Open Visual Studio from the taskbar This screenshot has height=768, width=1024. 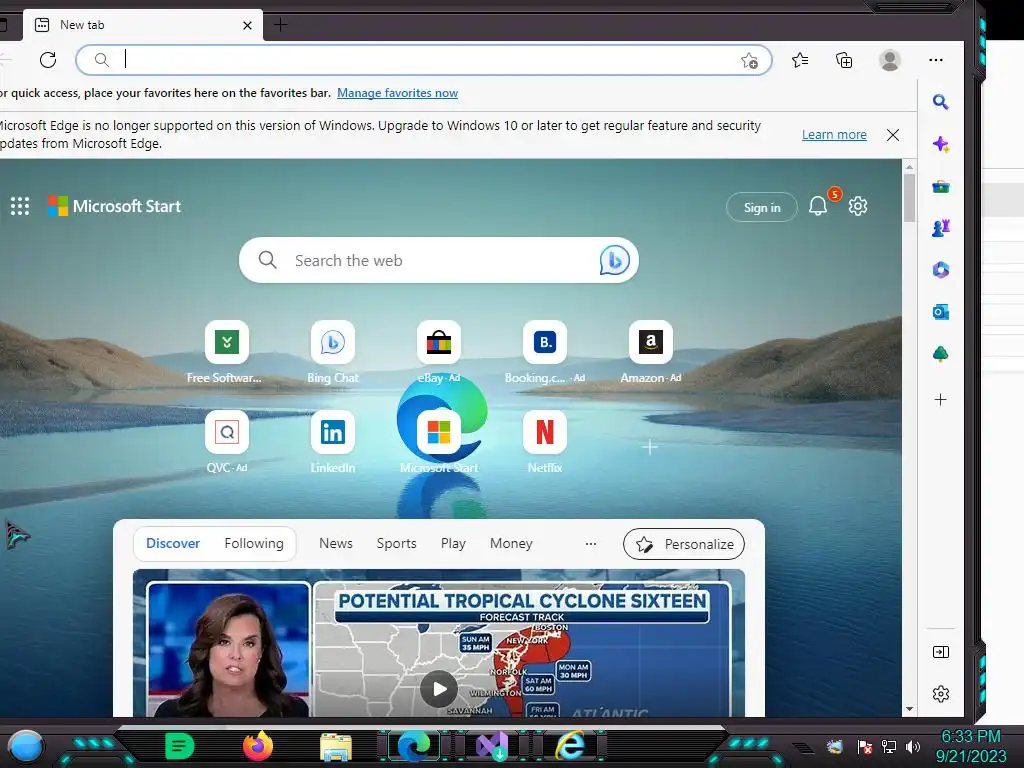coord(492,746)
